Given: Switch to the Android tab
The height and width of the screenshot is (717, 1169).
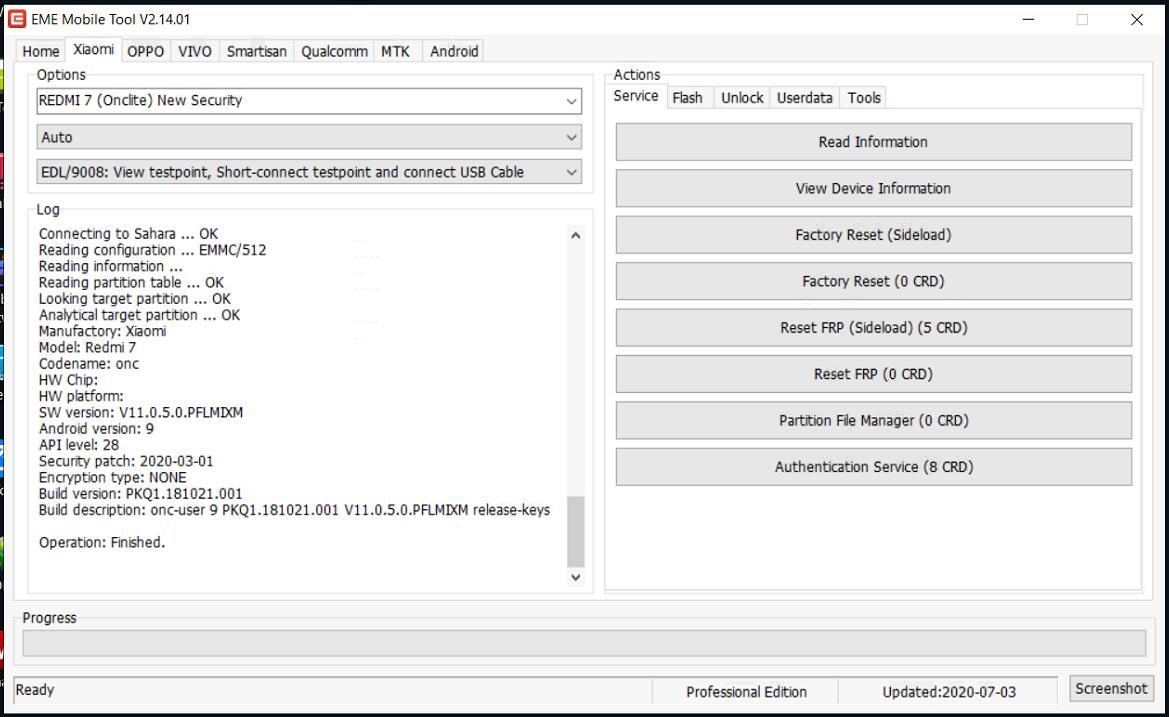Looking at the screenshot, I should (454, 51).
